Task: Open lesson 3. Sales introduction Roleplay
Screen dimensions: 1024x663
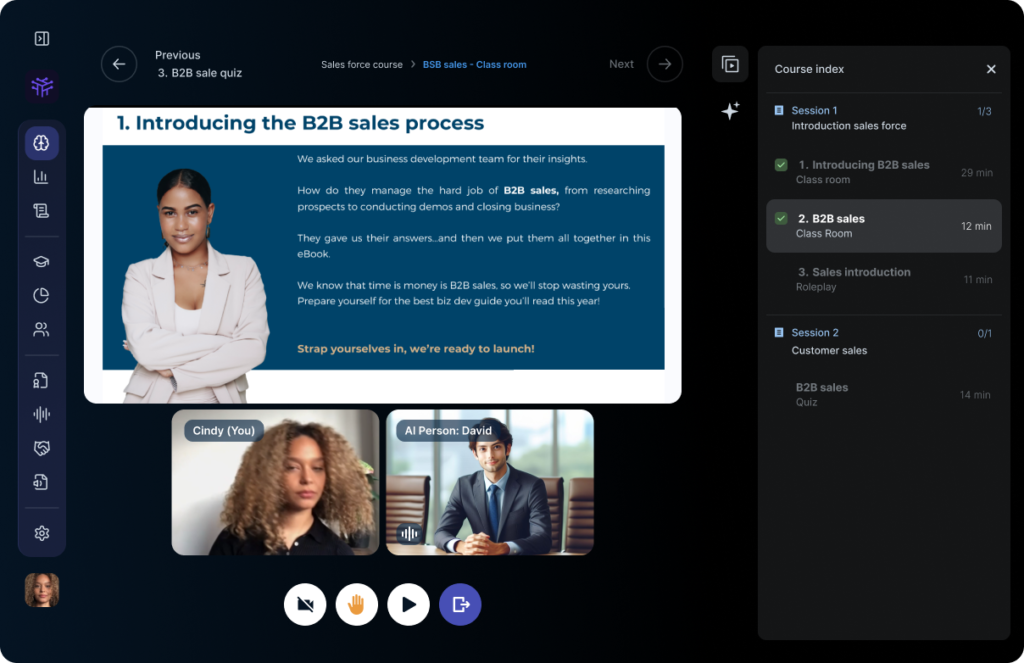Action: click(884, 280)
